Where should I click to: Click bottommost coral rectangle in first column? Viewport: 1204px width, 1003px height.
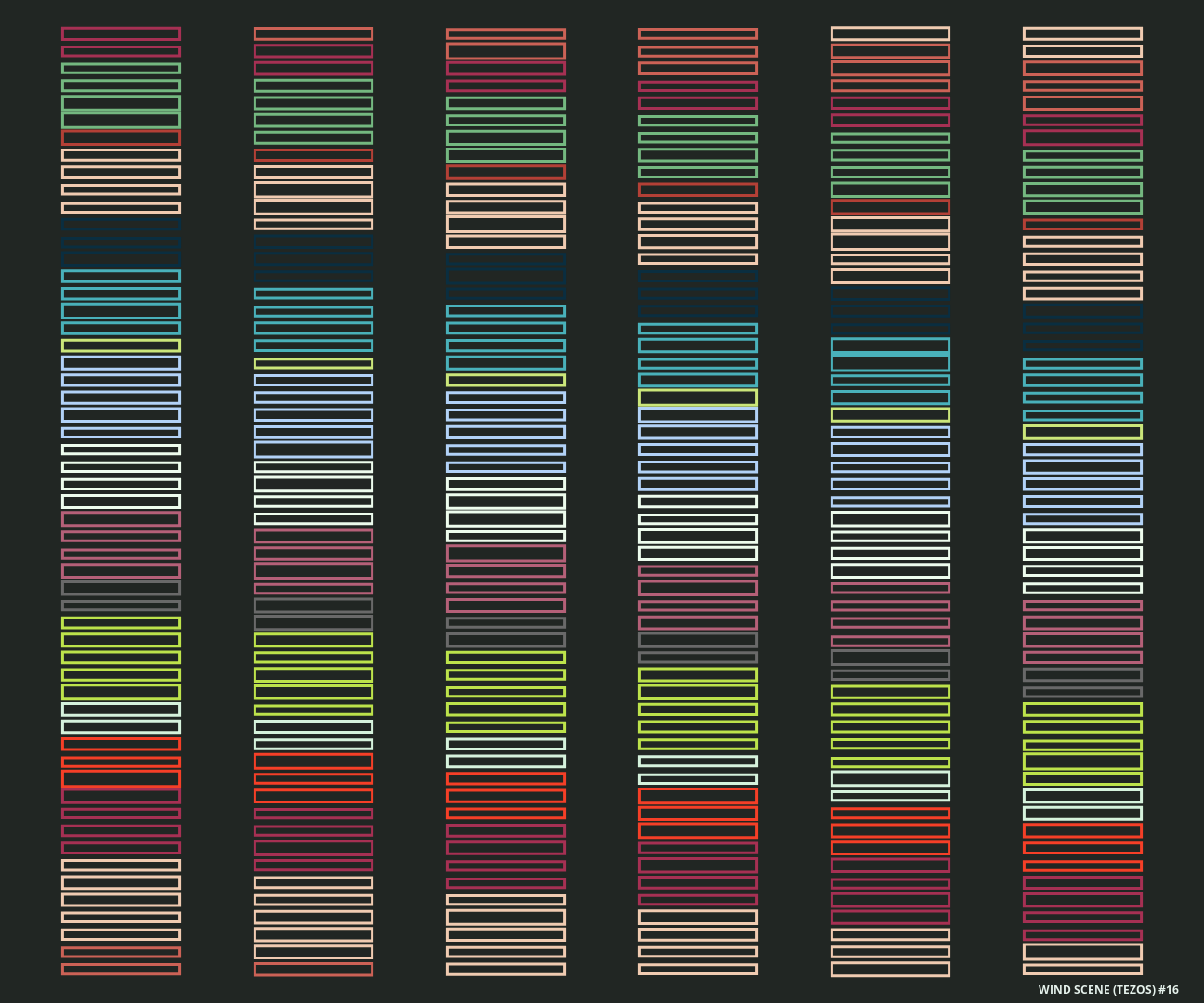point(121,970)
